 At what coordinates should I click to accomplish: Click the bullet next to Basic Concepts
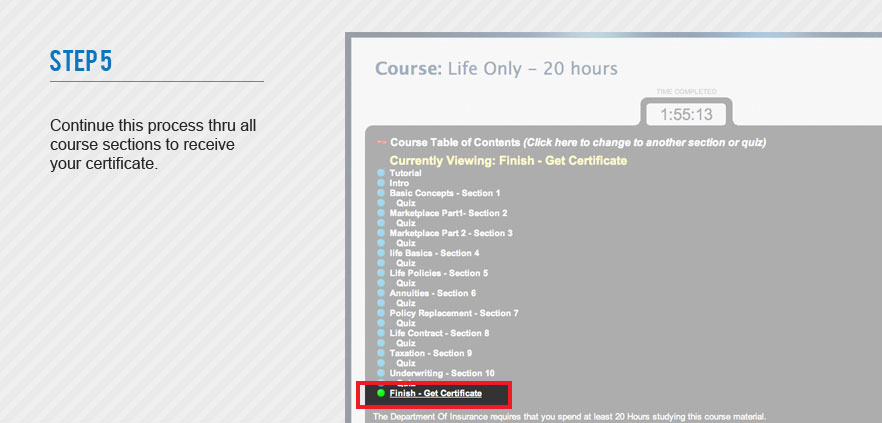coord(381,193)
